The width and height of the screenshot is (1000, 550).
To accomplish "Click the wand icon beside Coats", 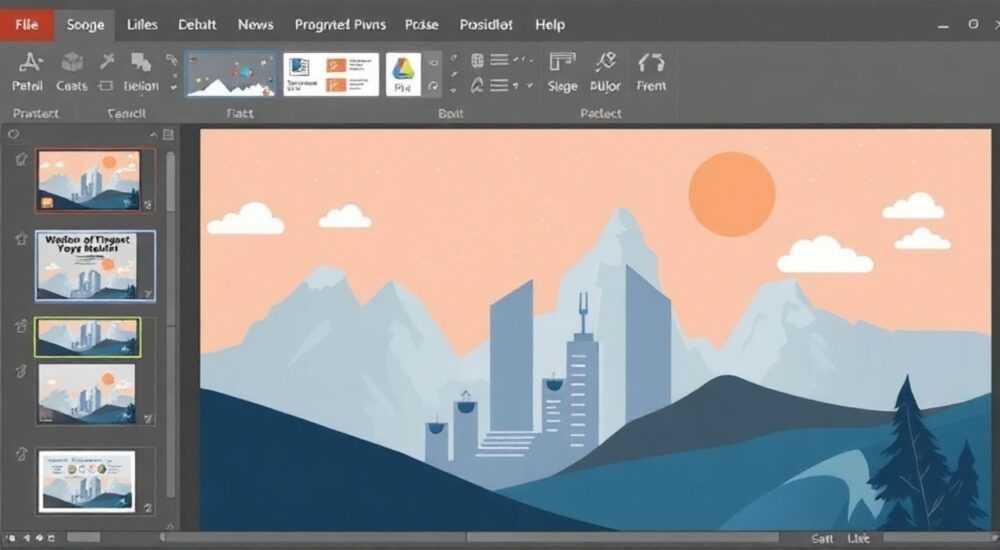I will 107,61.
